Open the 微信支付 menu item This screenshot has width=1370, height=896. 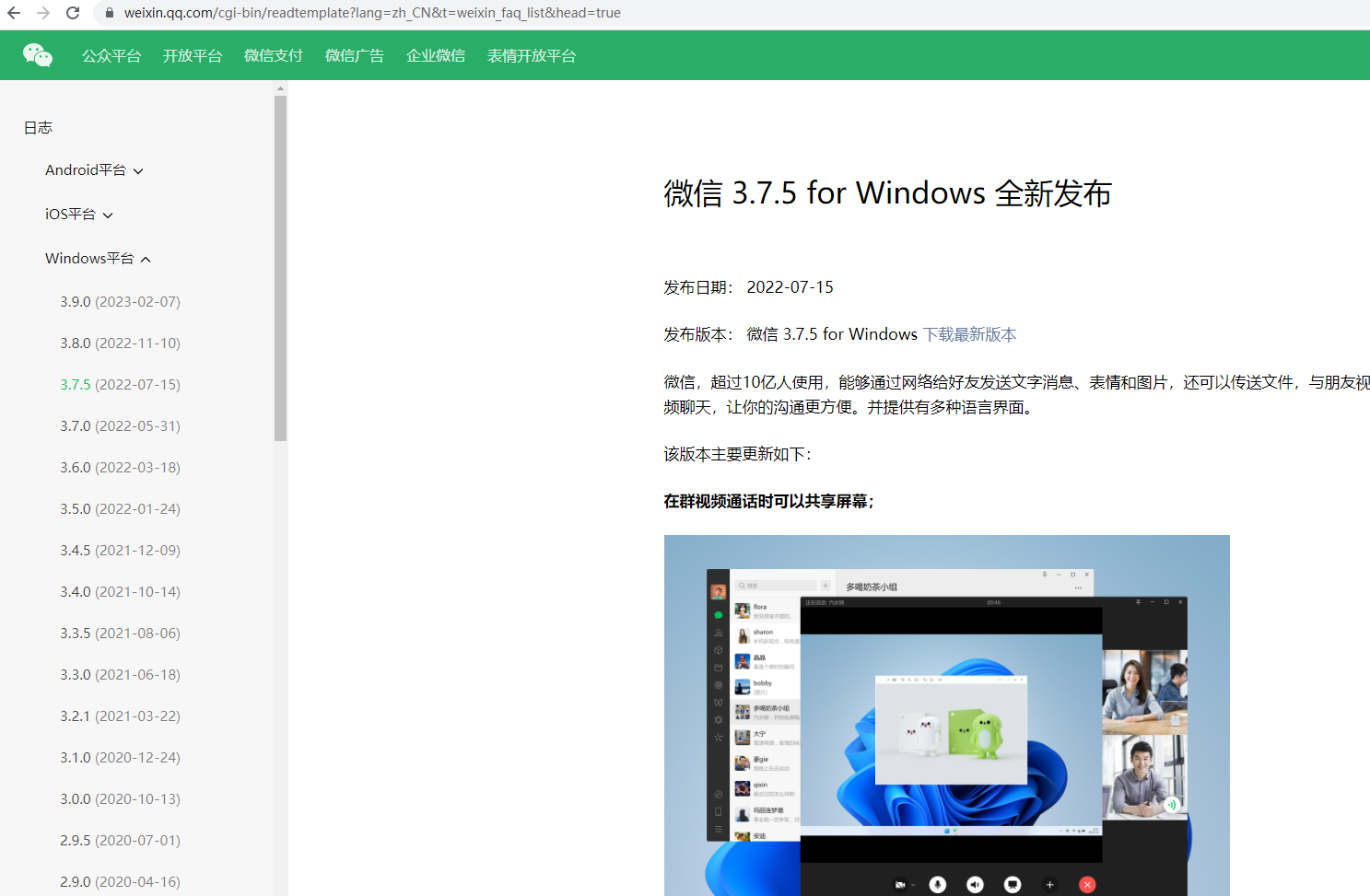[274, 56]
